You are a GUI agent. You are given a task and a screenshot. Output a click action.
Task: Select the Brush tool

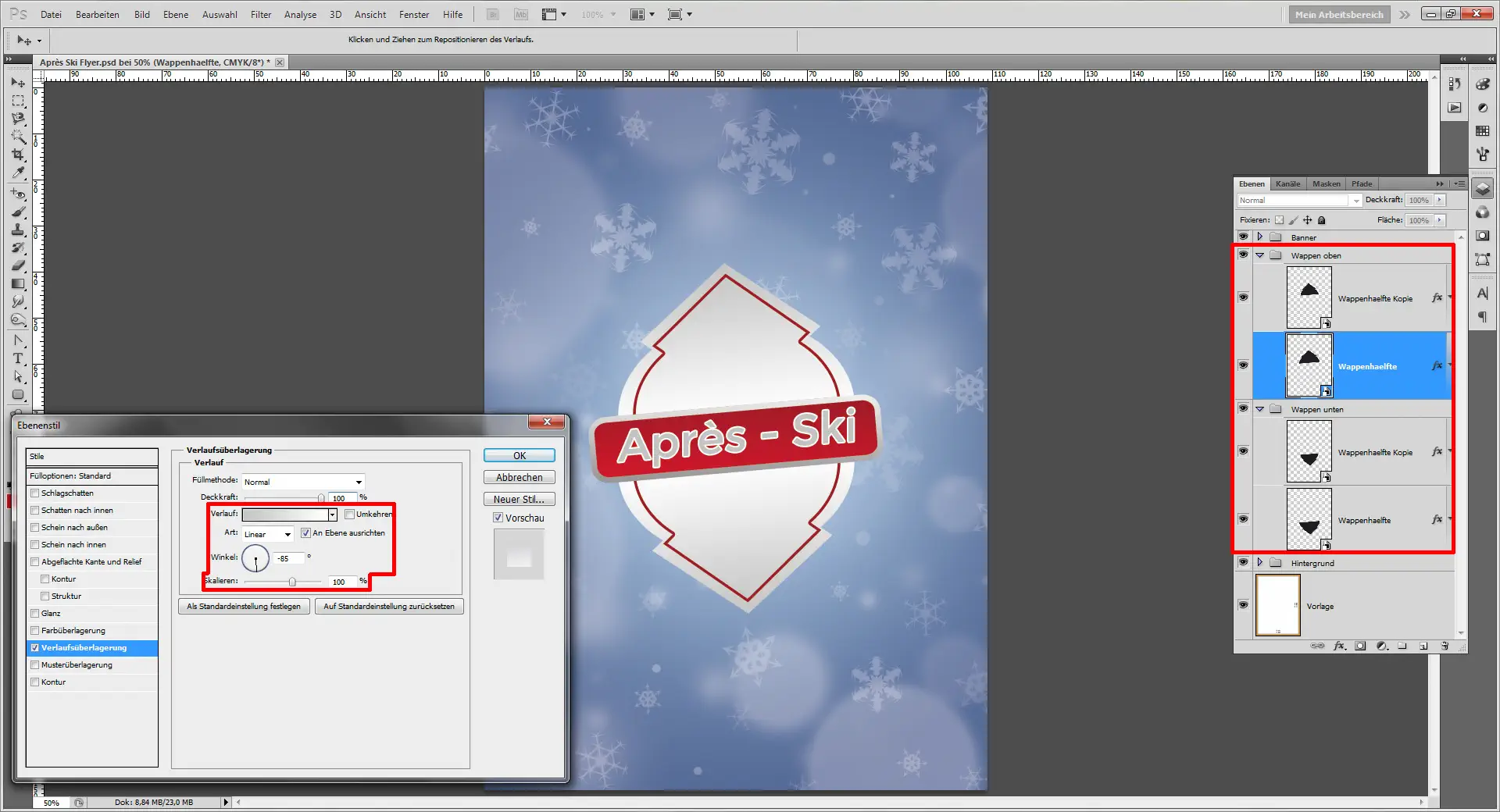[x=17, y=212]
